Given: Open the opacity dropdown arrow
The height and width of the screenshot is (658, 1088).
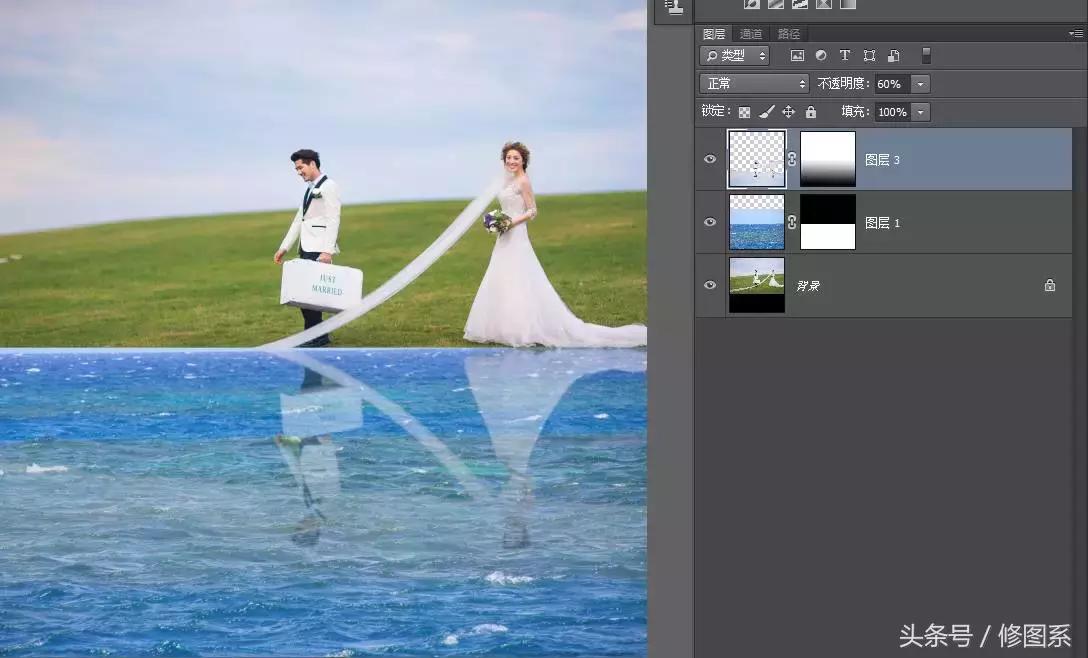Looking at the screenshot, I should click(x=920, y=83).
